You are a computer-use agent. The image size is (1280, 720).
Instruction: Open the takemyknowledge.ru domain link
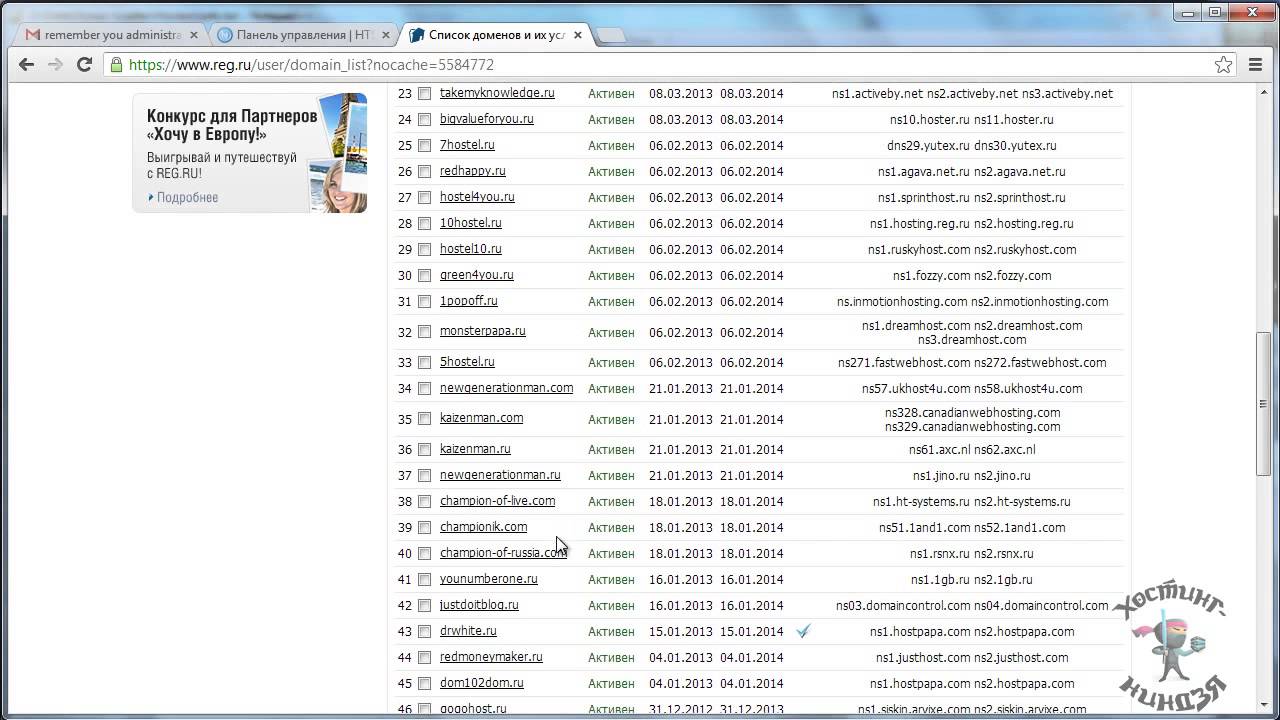pos(497,93)
